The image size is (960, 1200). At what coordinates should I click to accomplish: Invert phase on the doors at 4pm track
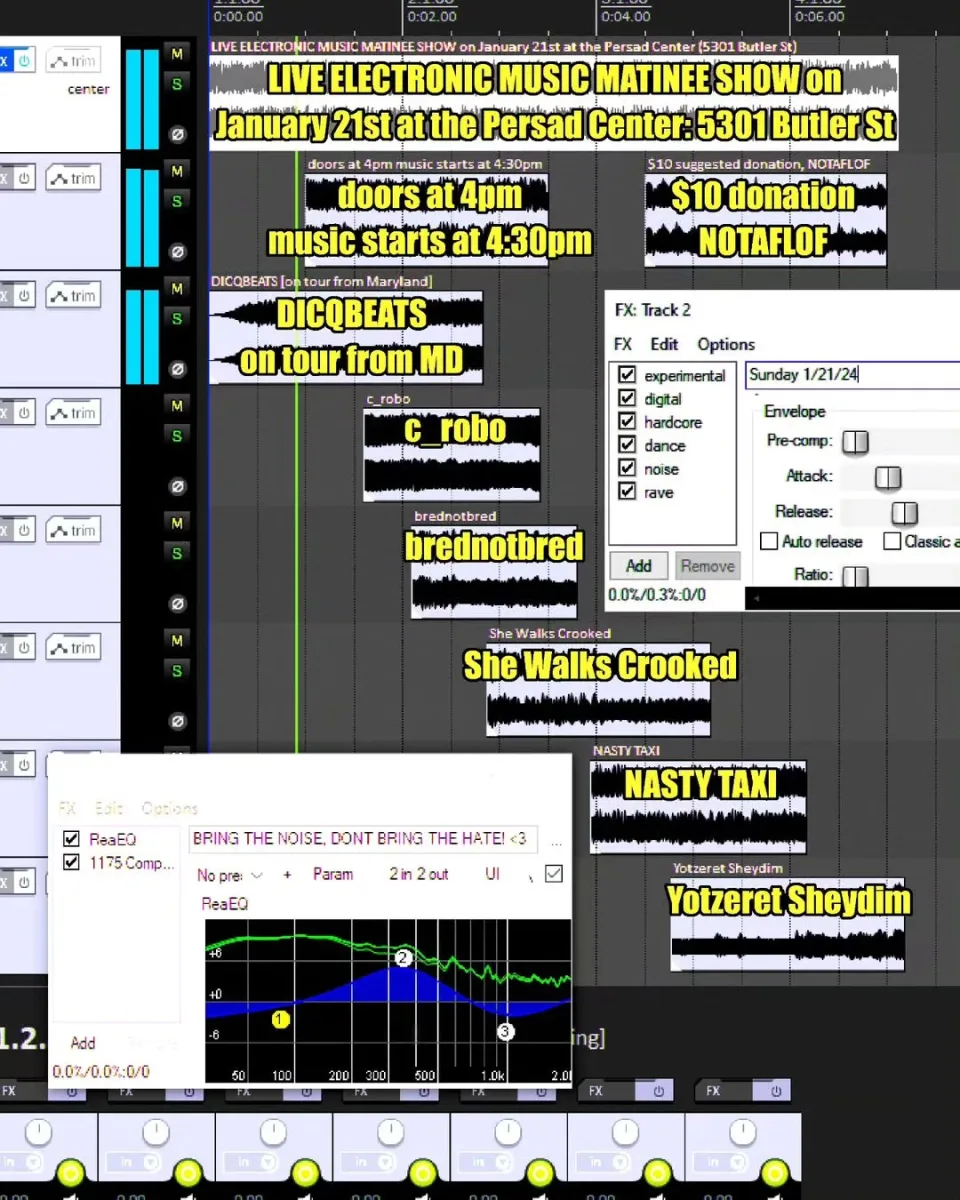pos(177,252)
